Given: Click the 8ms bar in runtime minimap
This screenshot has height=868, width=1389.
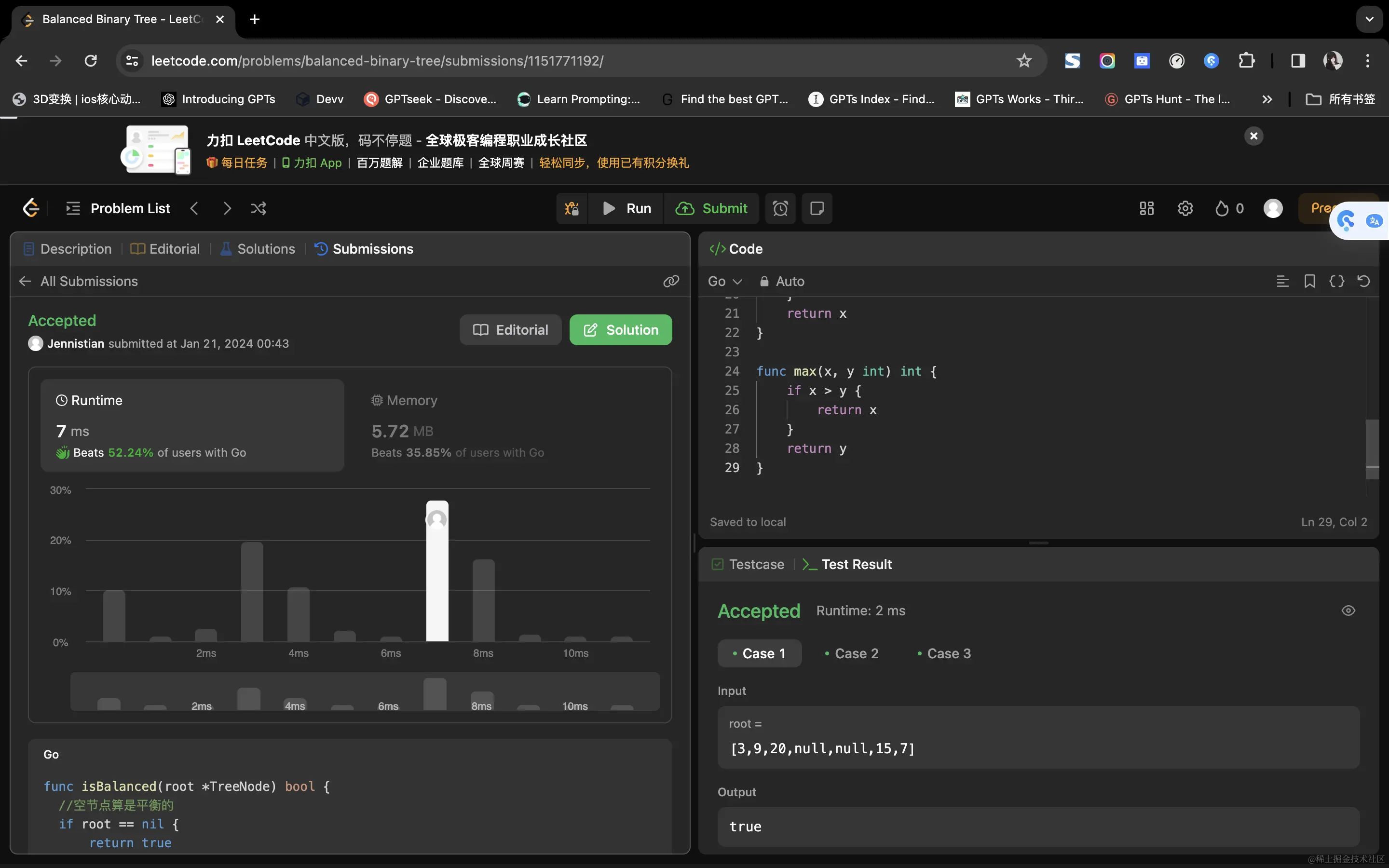Looking at the screenshot, I should pos(482,699).
